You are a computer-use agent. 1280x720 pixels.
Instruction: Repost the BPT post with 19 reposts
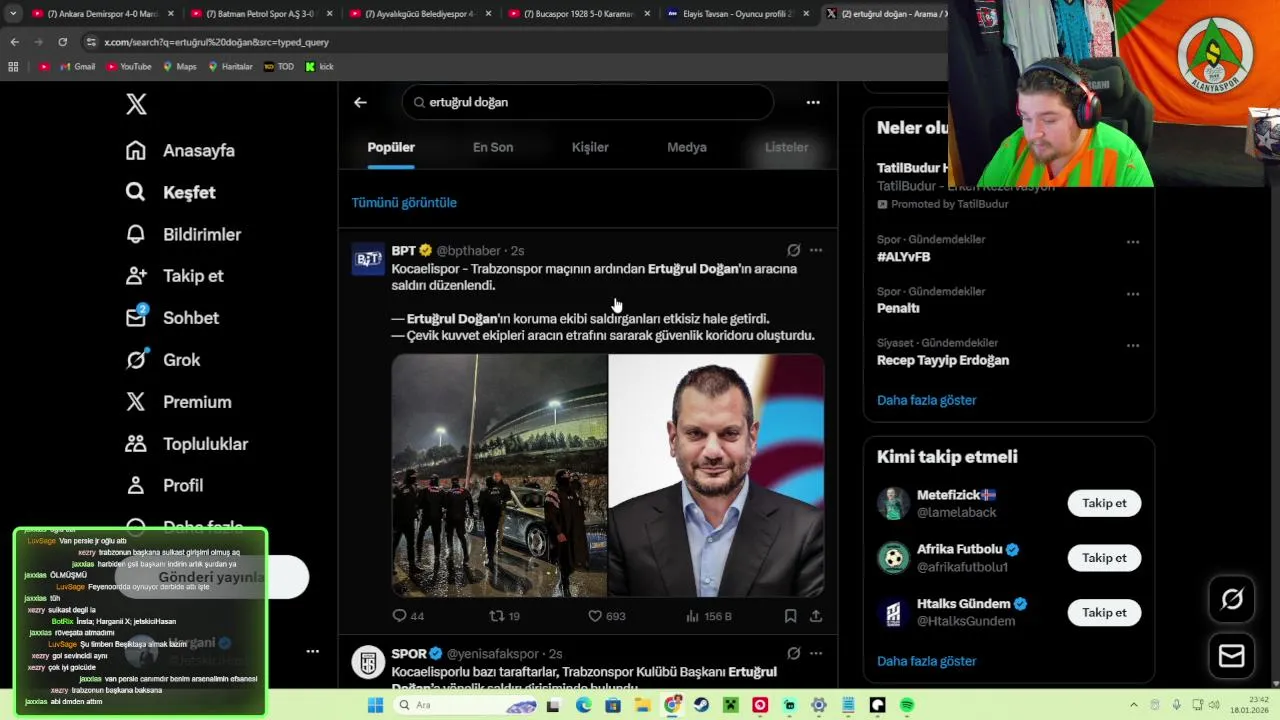pyautogui.click(x=504, y=616)
